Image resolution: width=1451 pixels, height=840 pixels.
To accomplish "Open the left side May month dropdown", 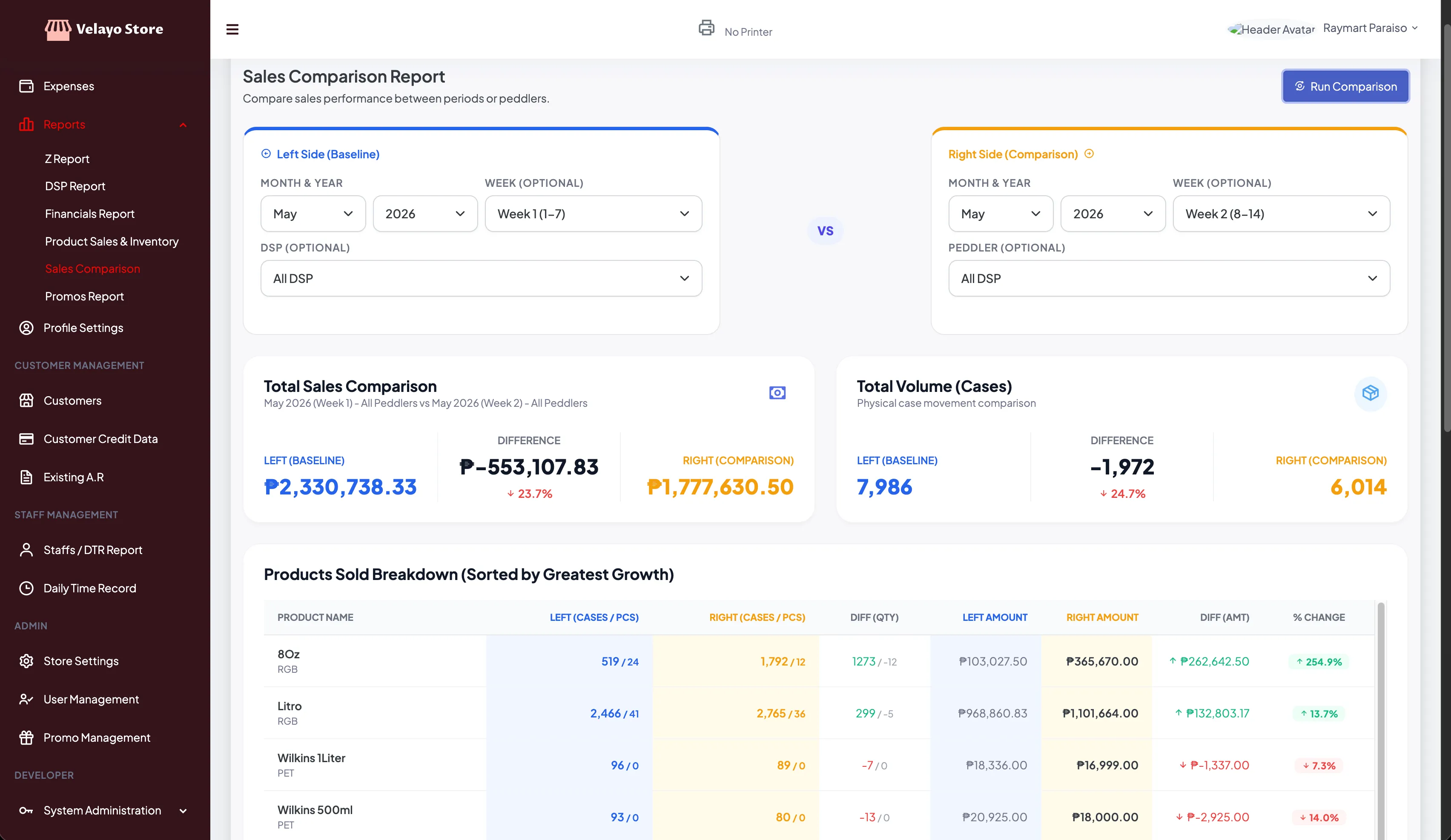I will pos(313,214).
